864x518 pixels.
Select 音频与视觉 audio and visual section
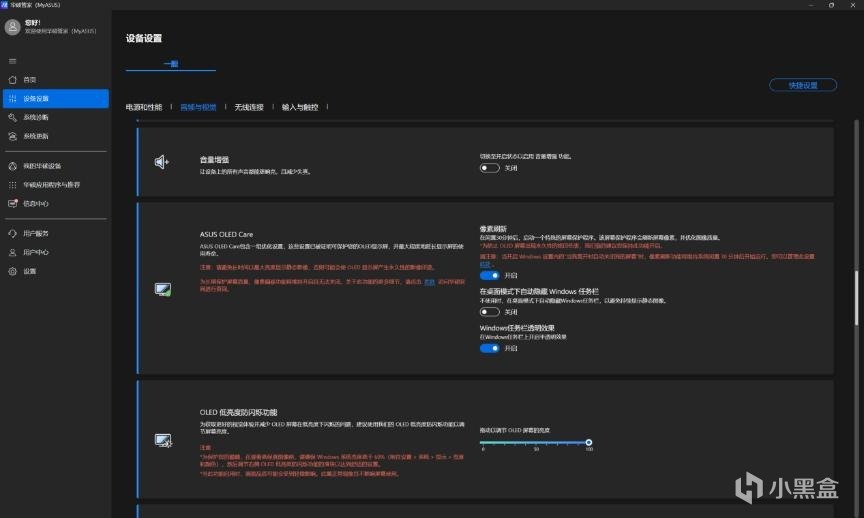(198, 107)
